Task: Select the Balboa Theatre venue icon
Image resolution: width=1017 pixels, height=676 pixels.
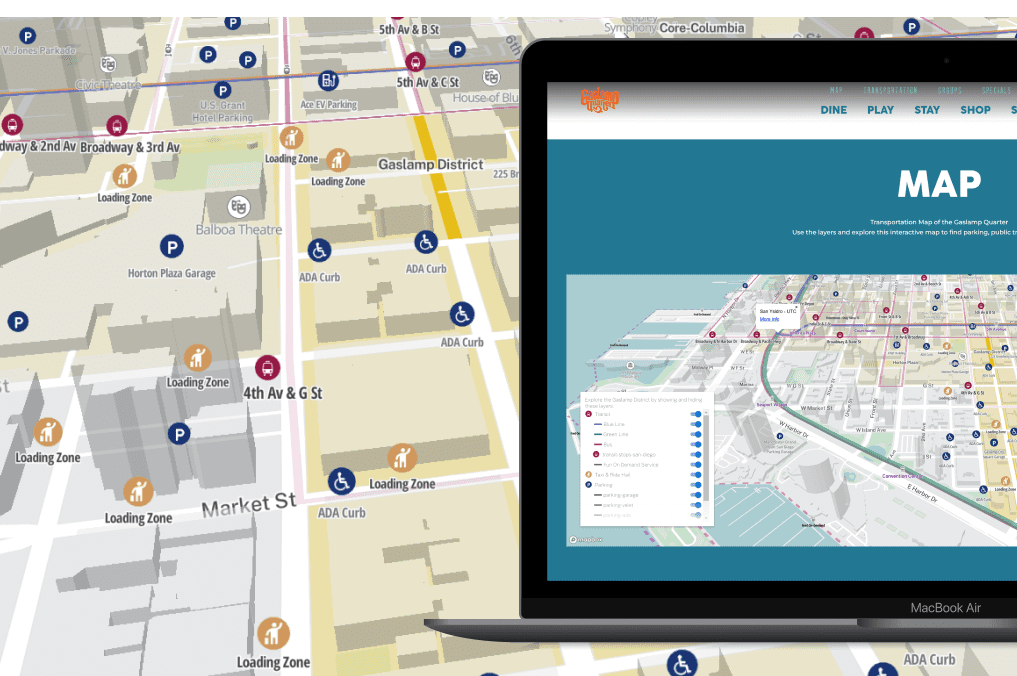Action: tap(239, 207)
